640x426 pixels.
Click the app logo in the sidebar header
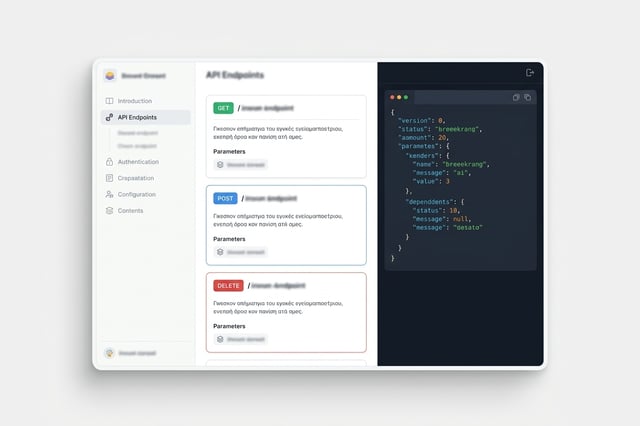pos(110,75)
